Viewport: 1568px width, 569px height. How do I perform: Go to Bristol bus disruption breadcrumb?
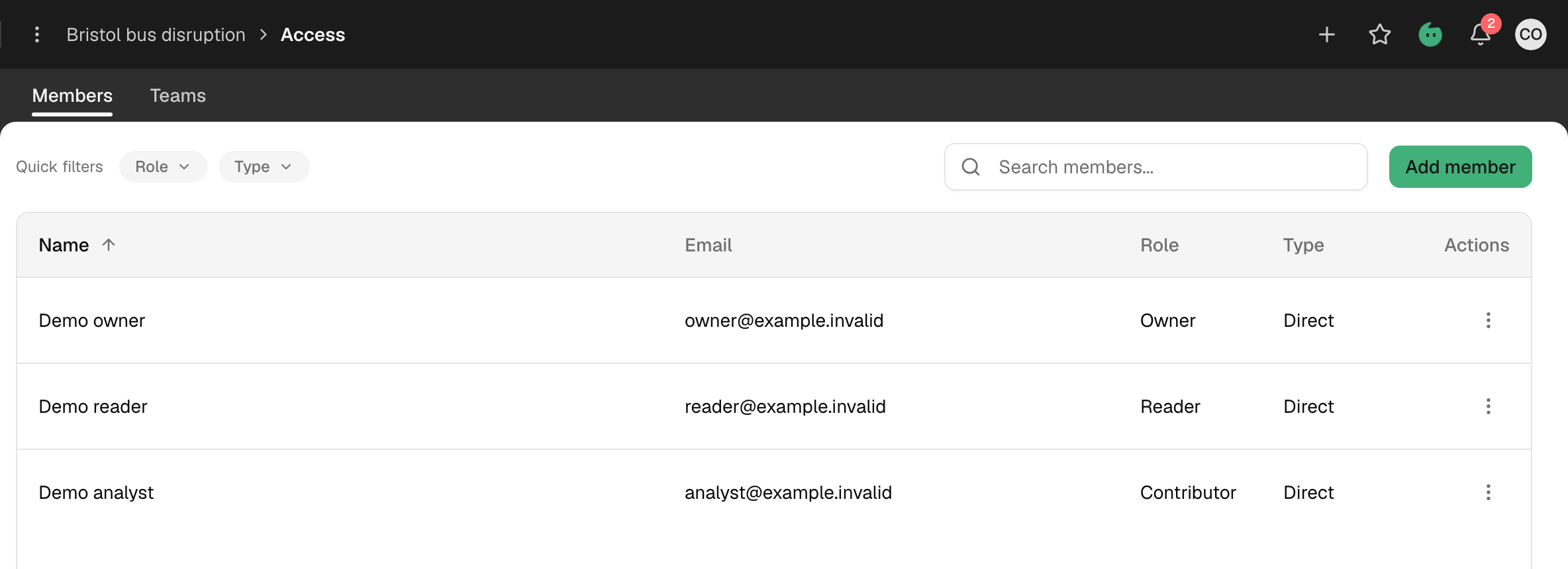point(156,34)
